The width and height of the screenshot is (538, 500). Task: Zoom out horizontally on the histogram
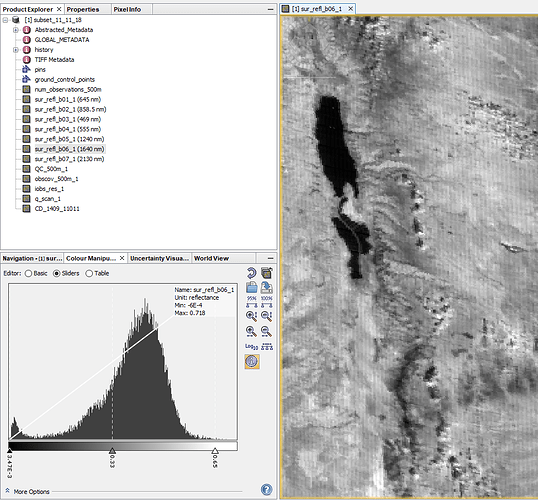267,332
